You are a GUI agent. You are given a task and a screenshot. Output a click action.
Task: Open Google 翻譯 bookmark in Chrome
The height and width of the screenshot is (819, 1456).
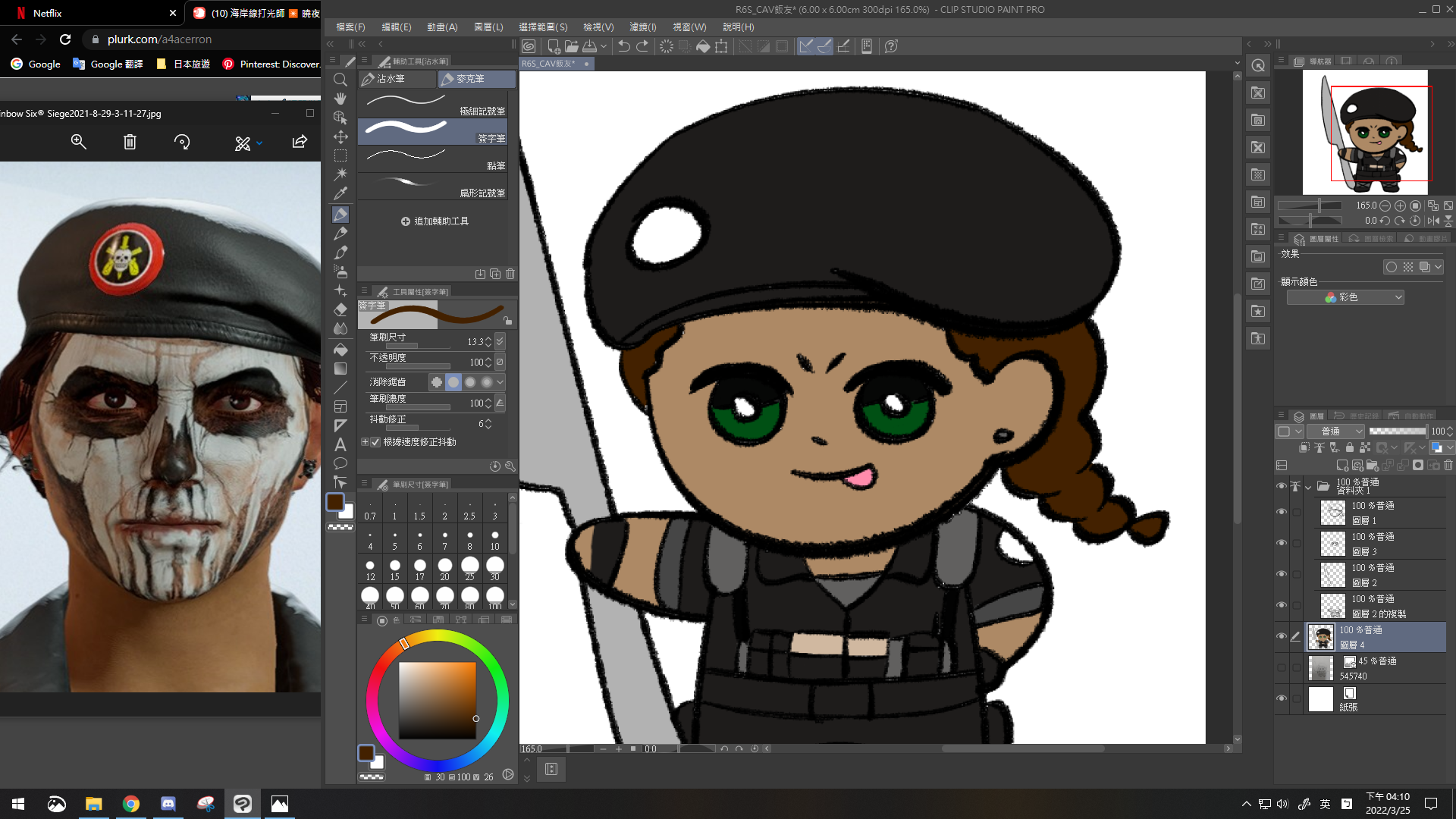click(x=108, y=64)
